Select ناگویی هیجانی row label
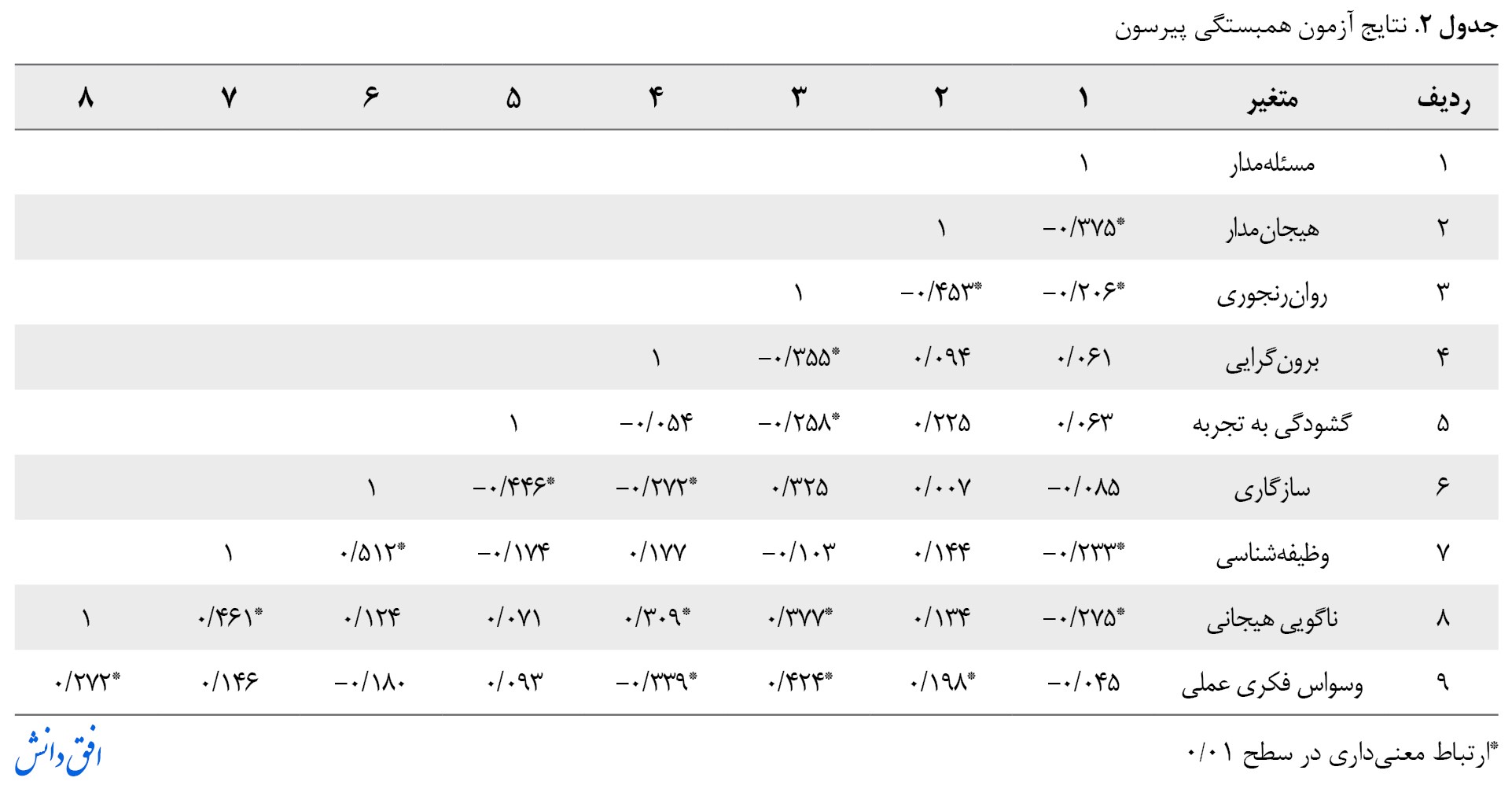The image size is (1512, 785). coord(1272,619)
